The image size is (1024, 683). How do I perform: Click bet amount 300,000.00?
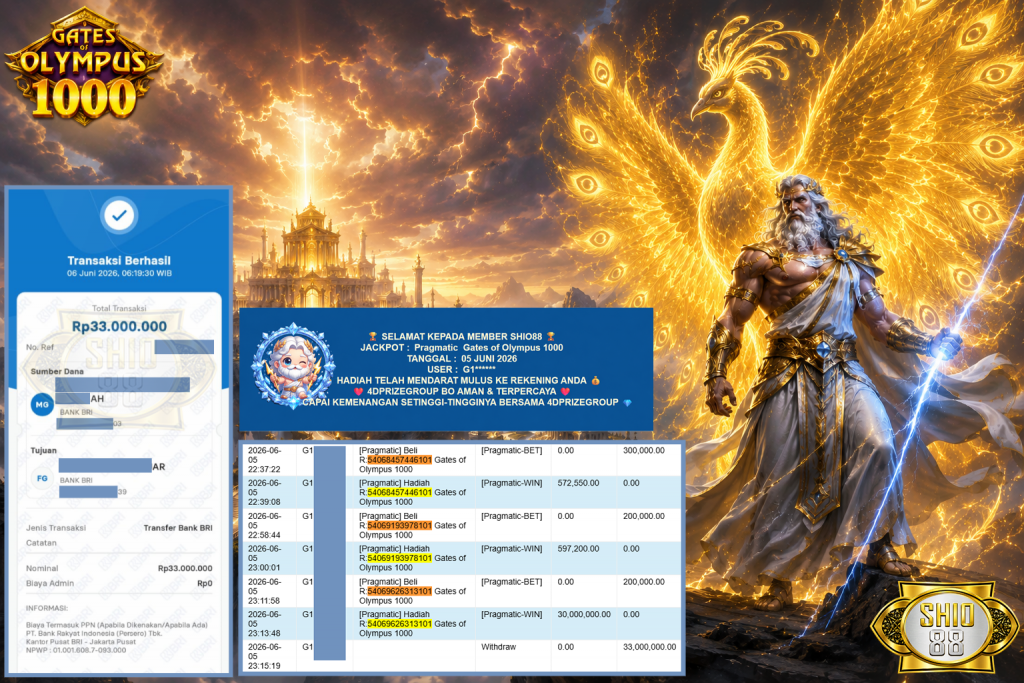tap(643, 451)
